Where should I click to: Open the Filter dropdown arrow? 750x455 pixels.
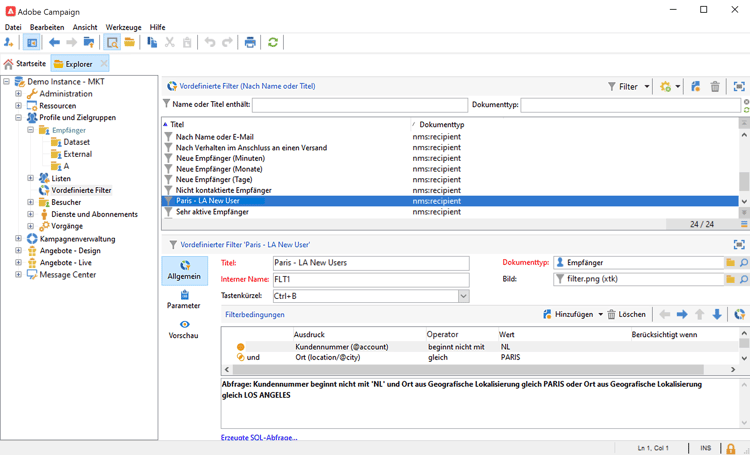click(x=645, y=87)
